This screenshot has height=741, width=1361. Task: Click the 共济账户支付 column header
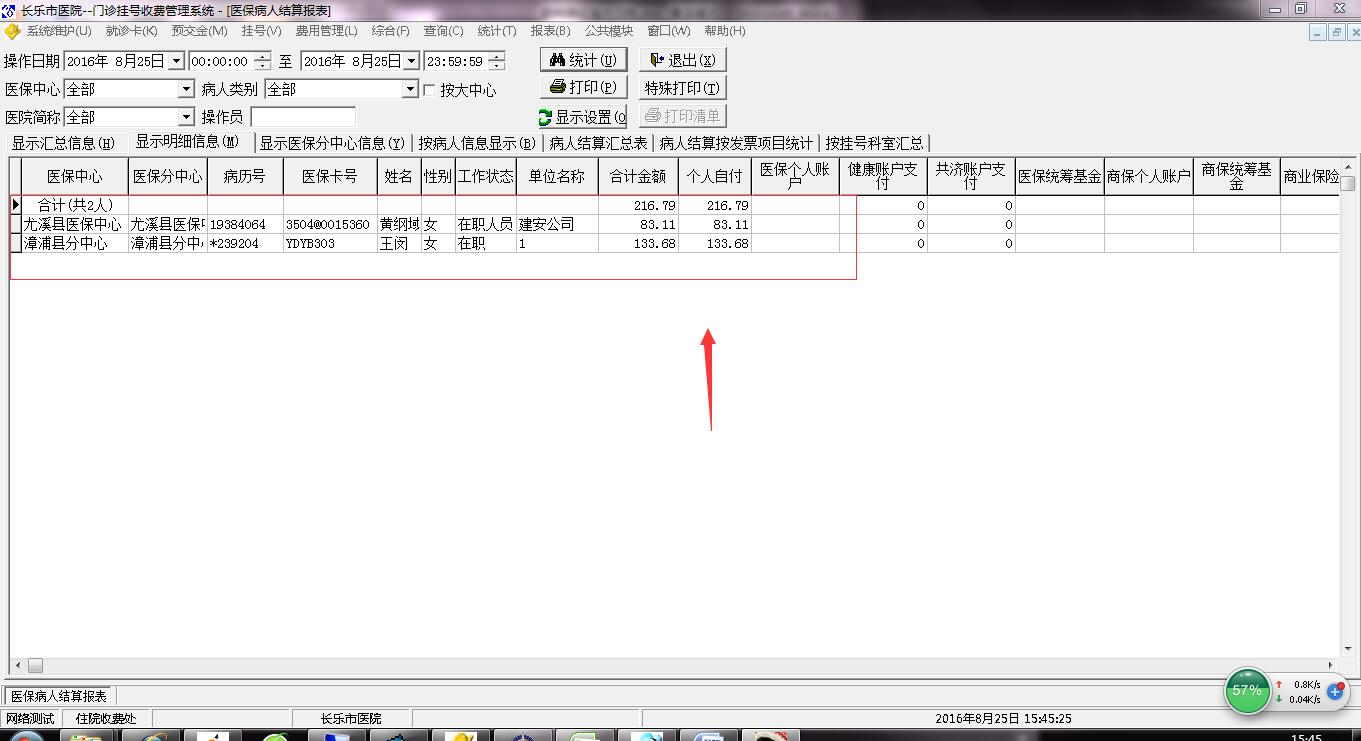971,176
